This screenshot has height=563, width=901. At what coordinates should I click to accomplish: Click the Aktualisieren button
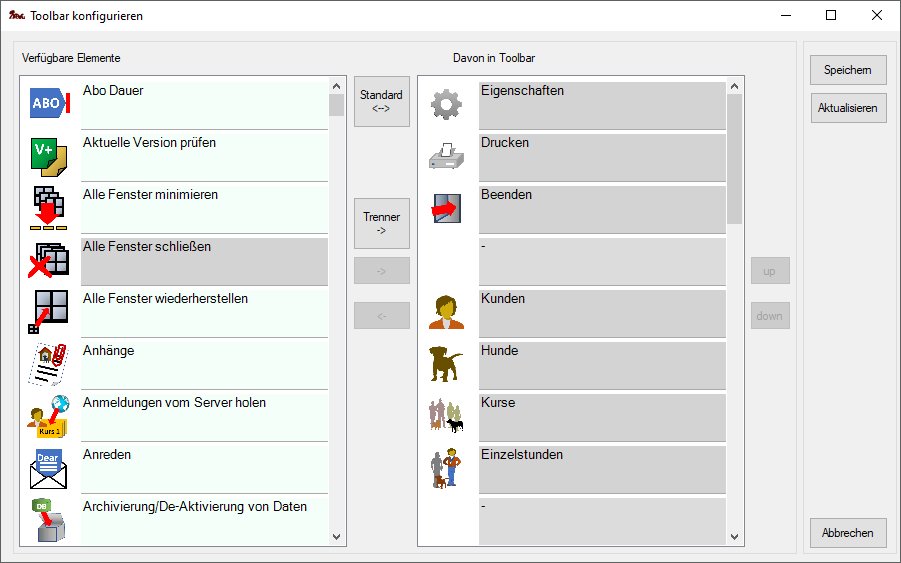(848, 108)
